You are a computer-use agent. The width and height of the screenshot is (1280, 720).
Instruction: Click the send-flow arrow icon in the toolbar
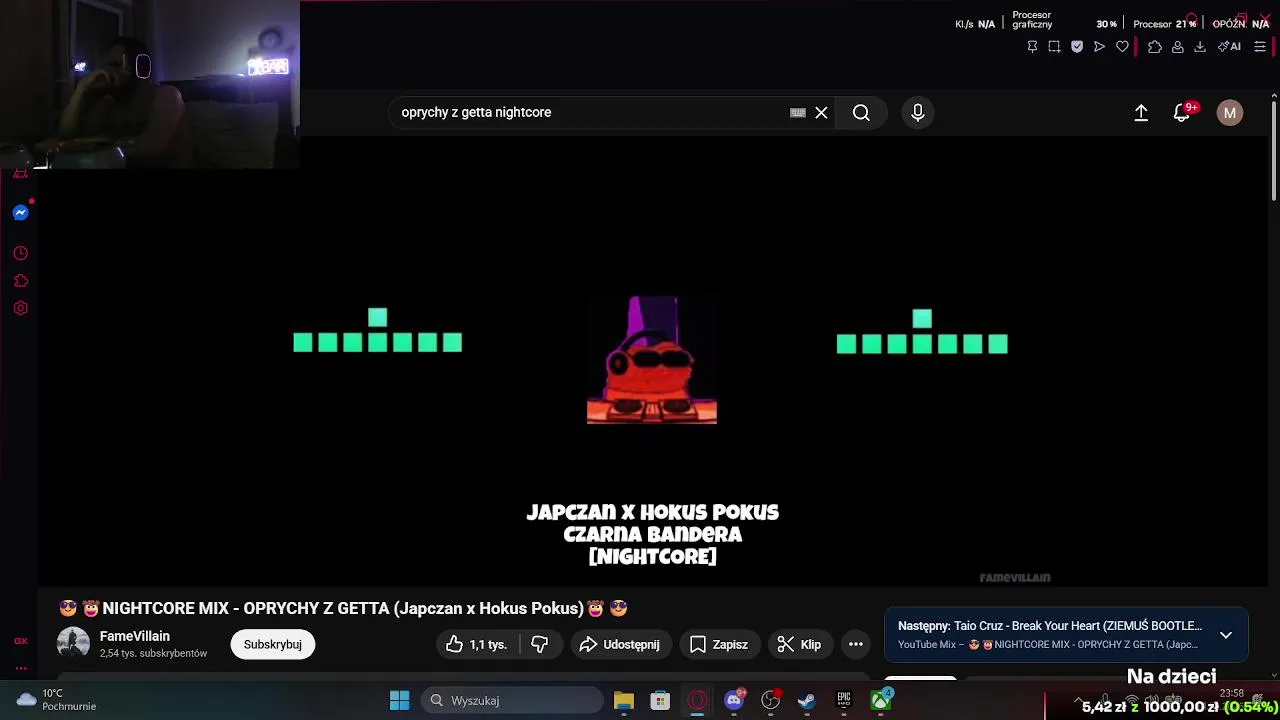(x=1099, y=47)
